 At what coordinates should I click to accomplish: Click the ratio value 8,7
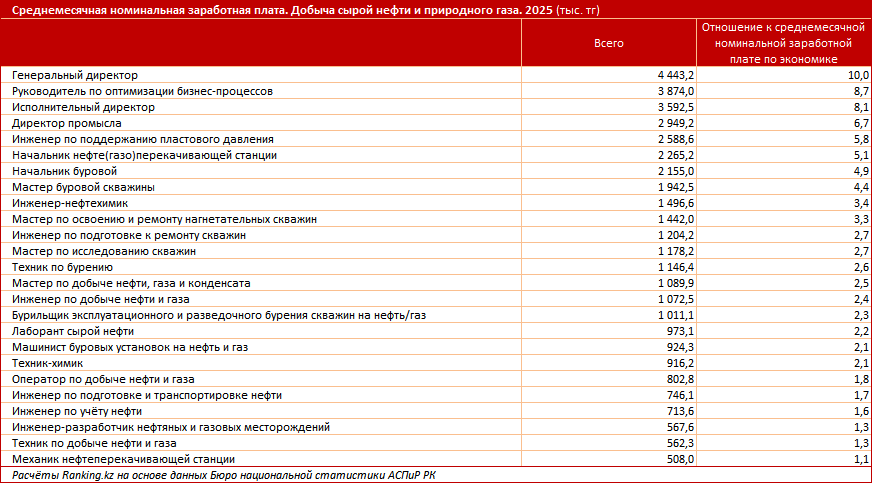(x=861, y=91)
